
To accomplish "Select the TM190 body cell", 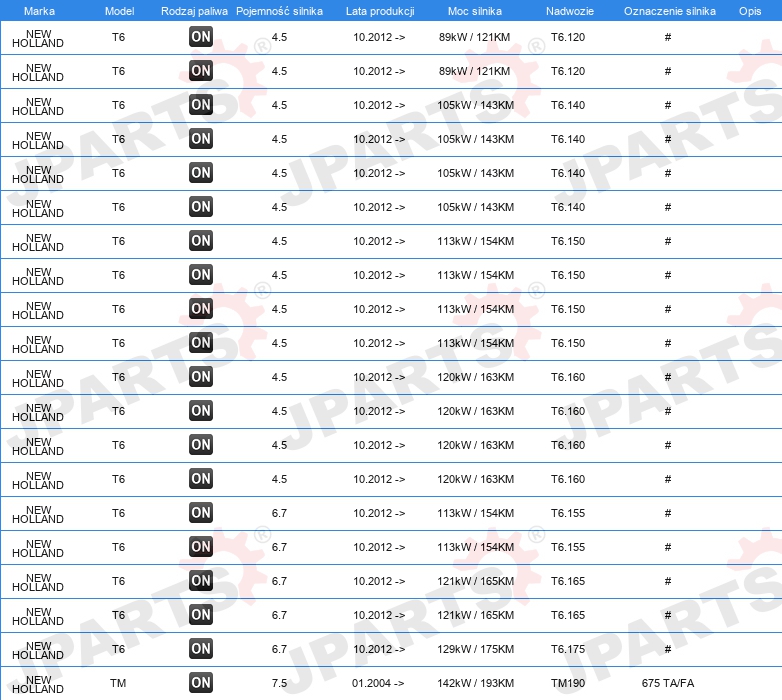I will 568,683.
